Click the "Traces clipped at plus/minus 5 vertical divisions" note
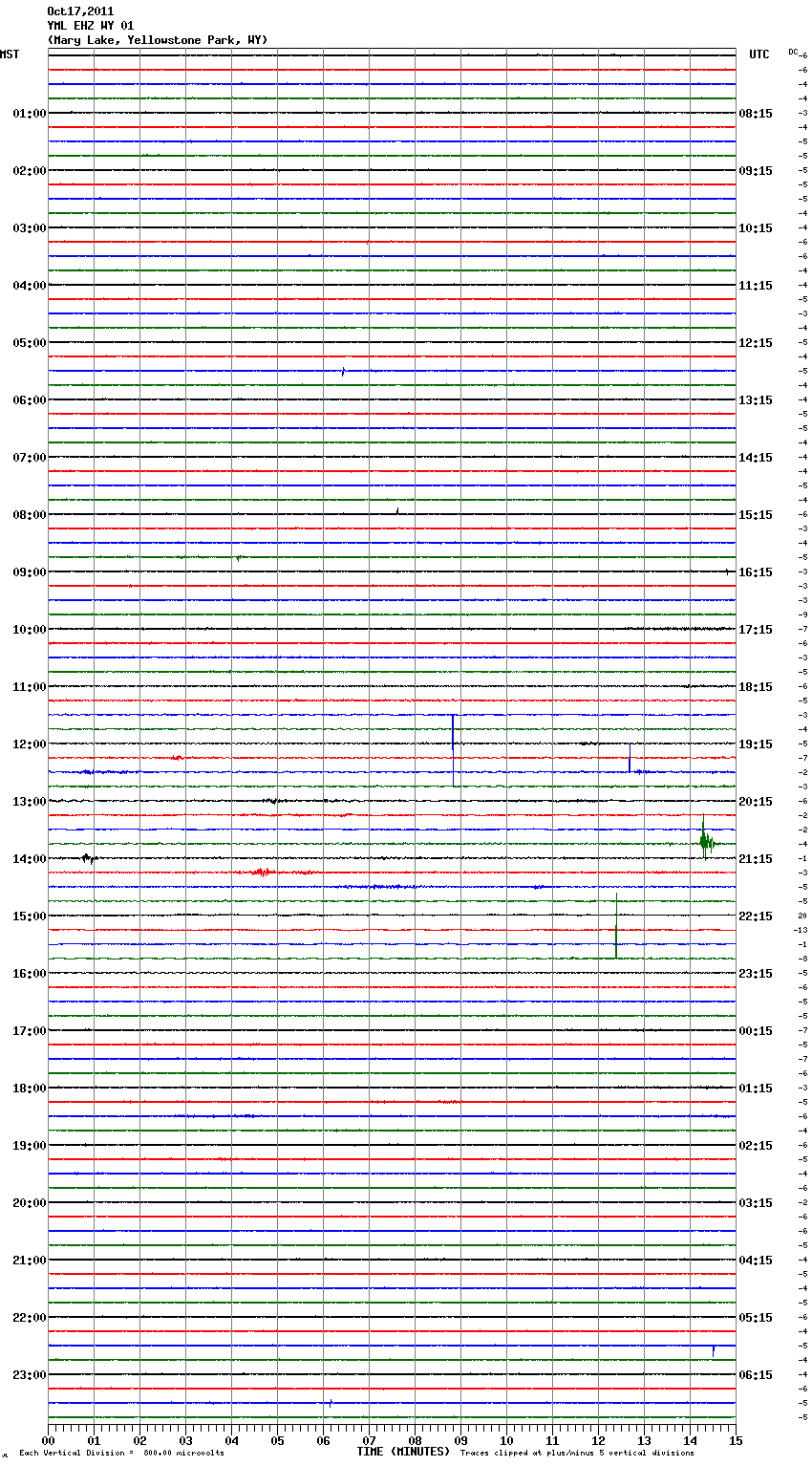The width and height of the screenshot is (812, 1466). (577, 1454)
